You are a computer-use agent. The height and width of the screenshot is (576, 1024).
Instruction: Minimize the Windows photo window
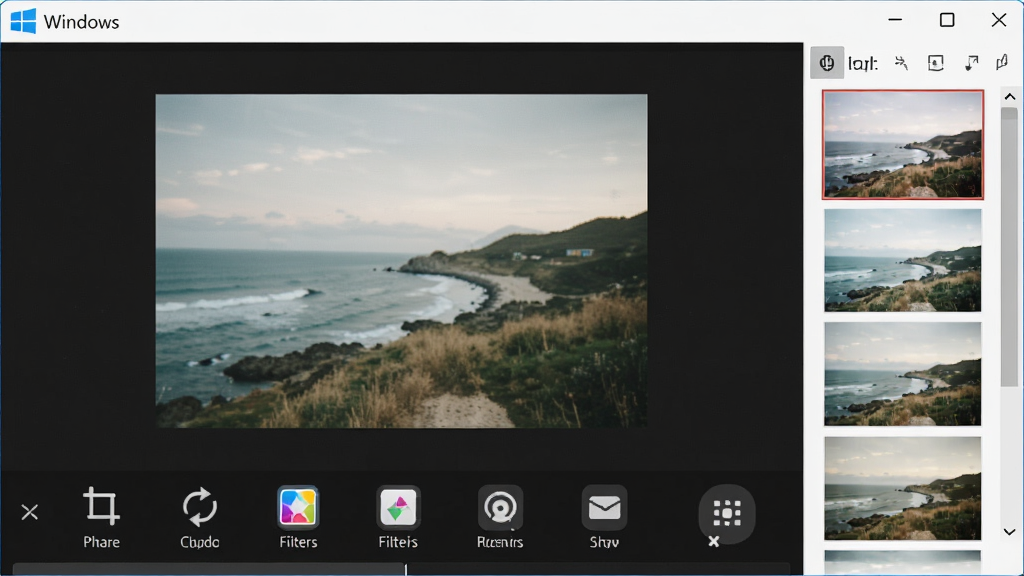895,20
